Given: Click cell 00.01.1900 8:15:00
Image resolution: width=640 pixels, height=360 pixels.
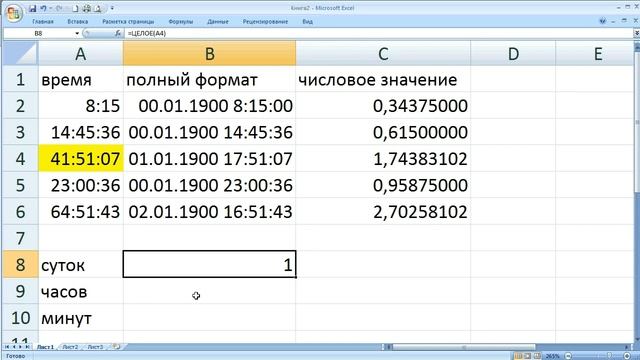Looking at the screenshot, I should point(209,106).
